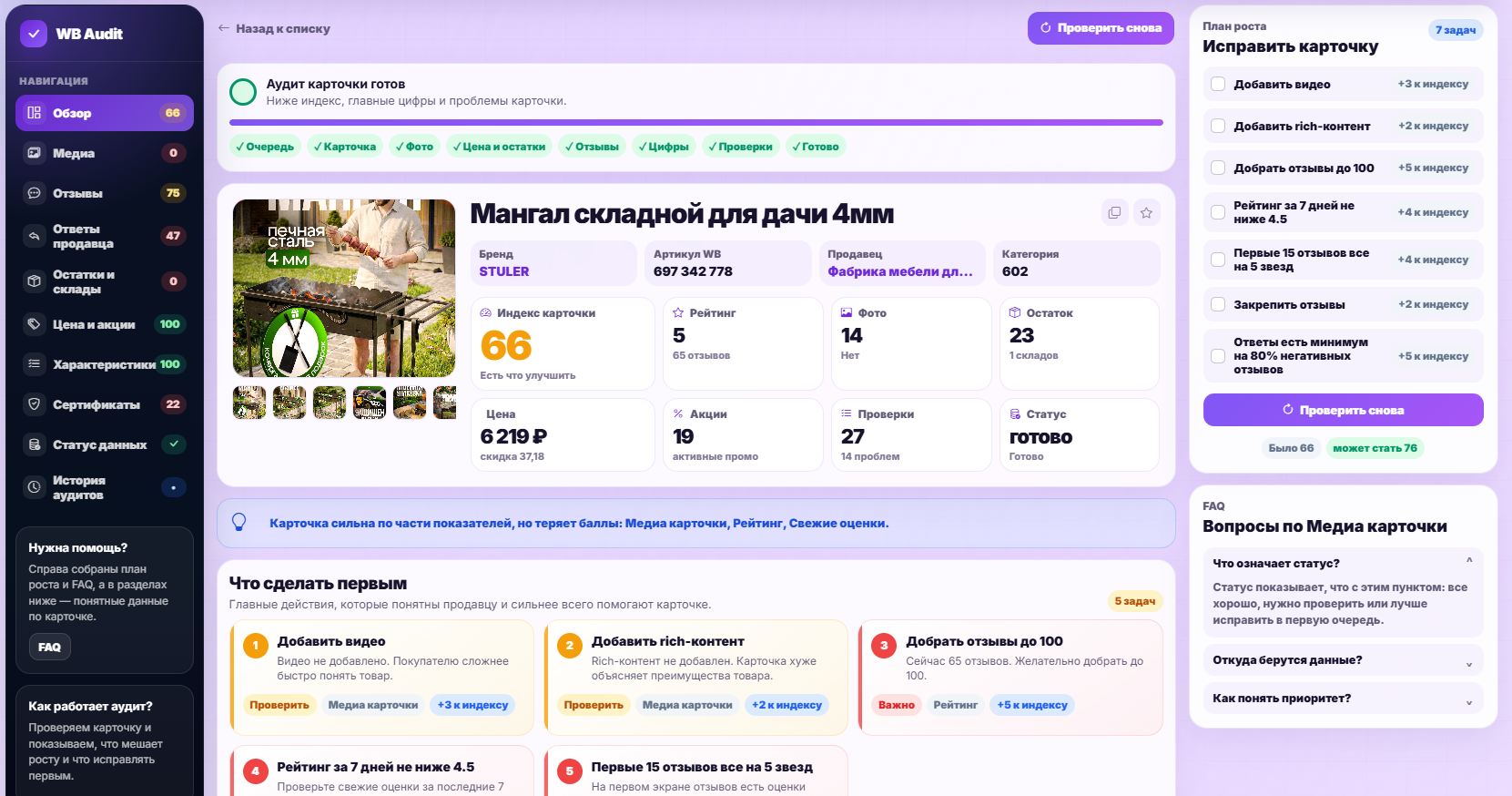
Task: Click the Остаток box icon in stats
Action: 1015,312
